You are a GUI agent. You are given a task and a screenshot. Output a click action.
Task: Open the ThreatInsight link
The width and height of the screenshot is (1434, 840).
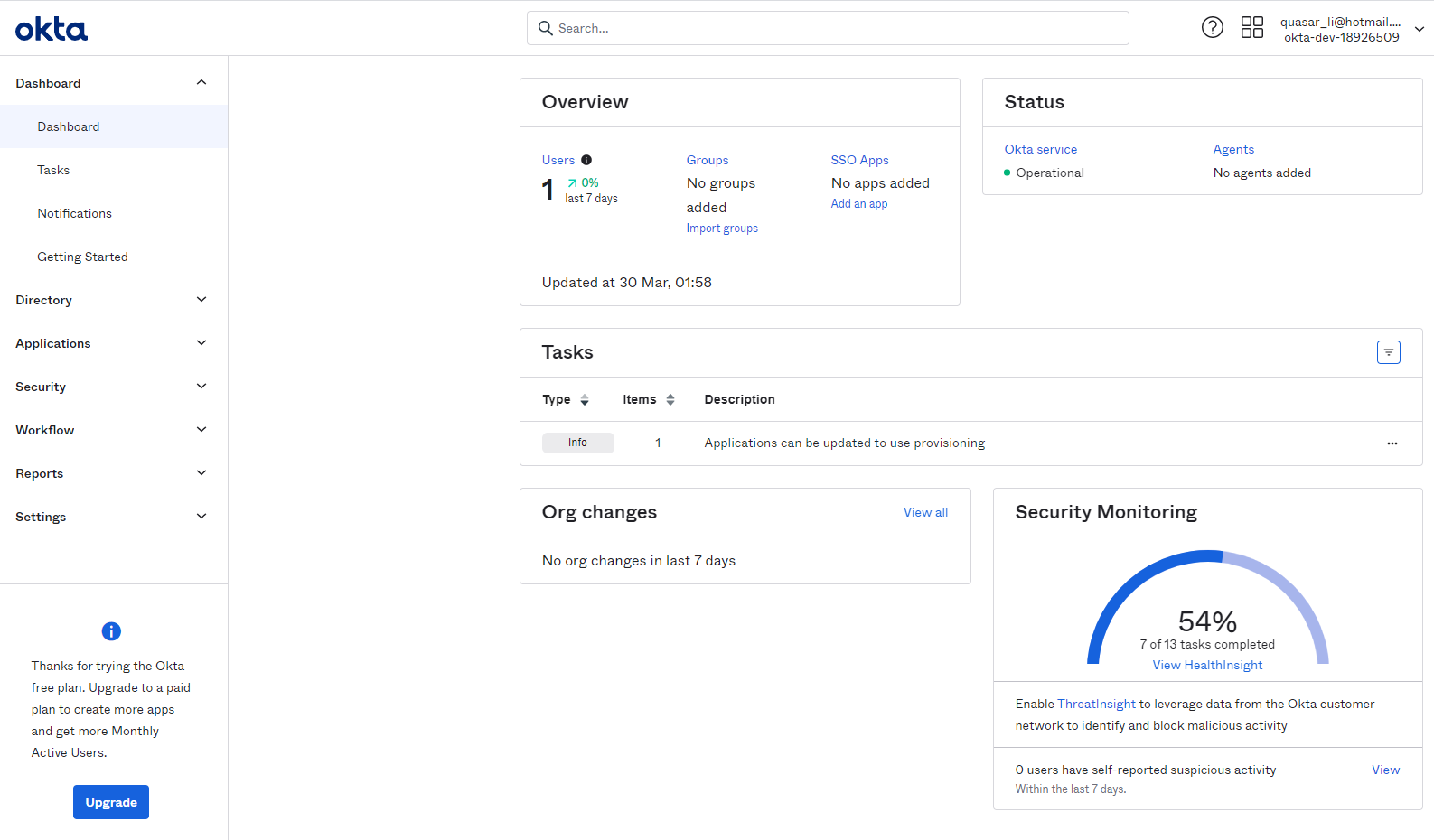tap(1096, 704)
